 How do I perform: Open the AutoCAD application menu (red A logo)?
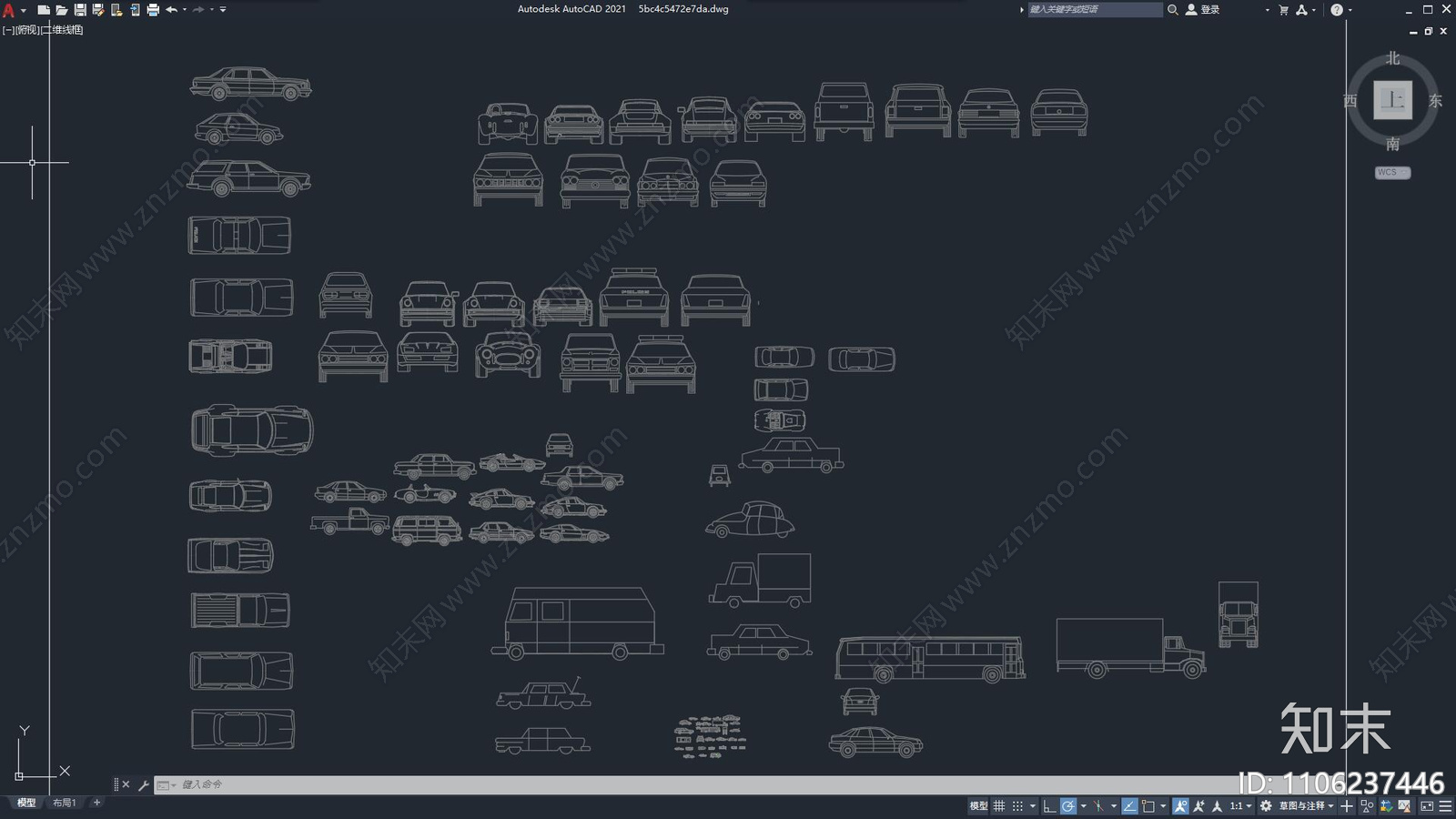click(8, 10)
